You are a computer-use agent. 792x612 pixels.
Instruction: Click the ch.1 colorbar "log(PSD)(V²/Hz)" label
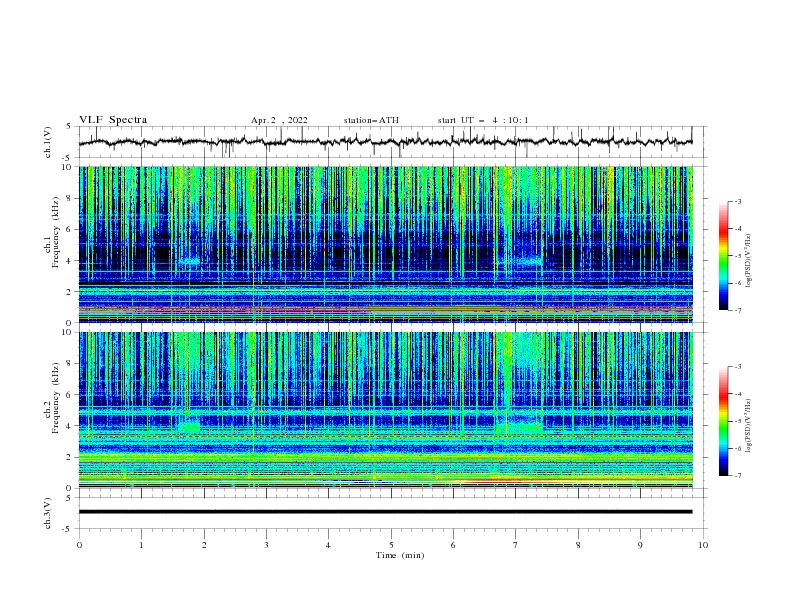749,261
